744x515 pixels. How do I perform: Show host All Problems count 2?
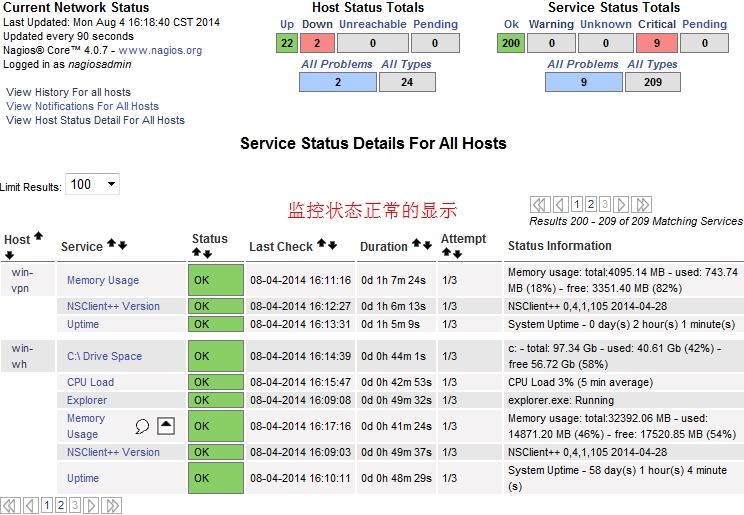338,82
